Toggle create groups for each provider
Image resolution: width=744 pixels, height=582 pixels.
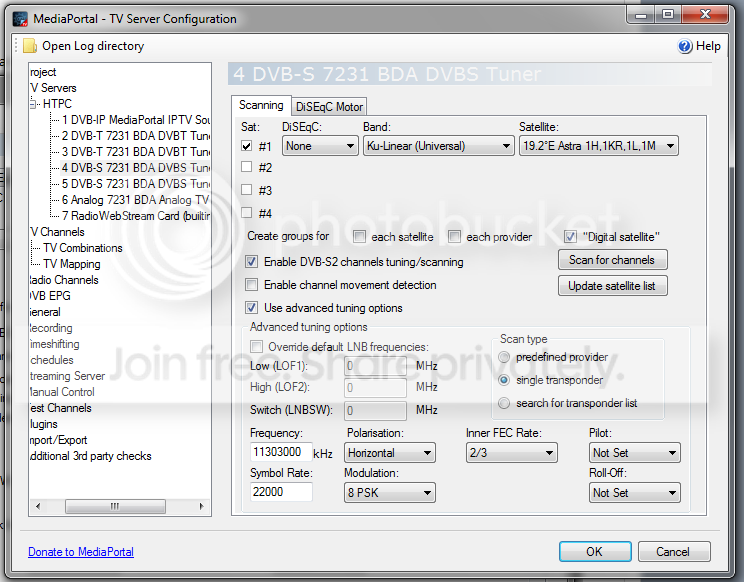[455, 236]
